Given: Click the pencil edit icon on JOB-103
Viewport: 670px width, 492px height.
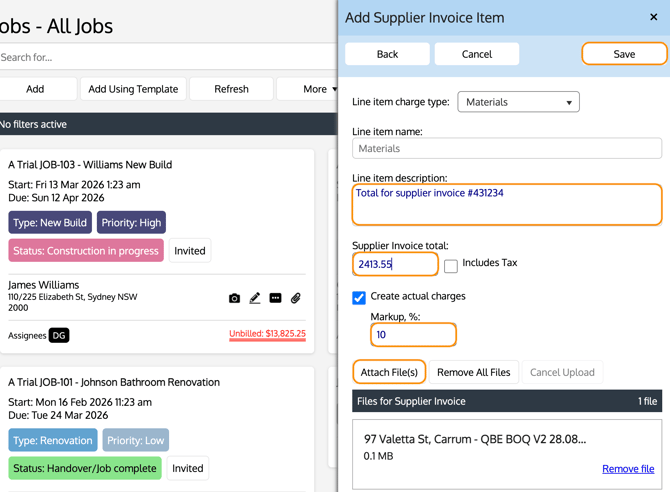Looking at the screenshot, I should tap(255, 298).
